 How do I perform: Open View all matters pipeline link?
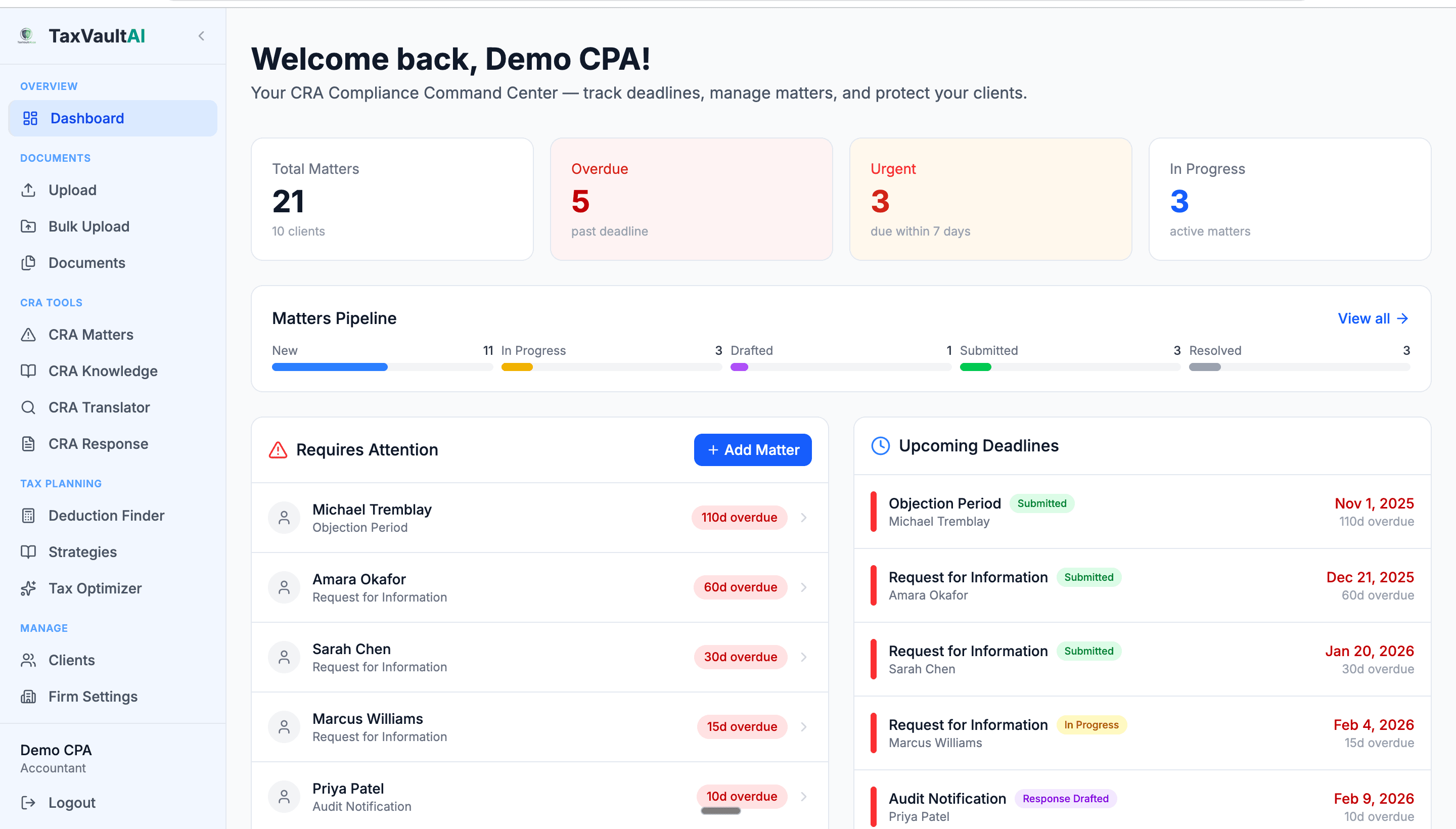(x=1372, y=318)
